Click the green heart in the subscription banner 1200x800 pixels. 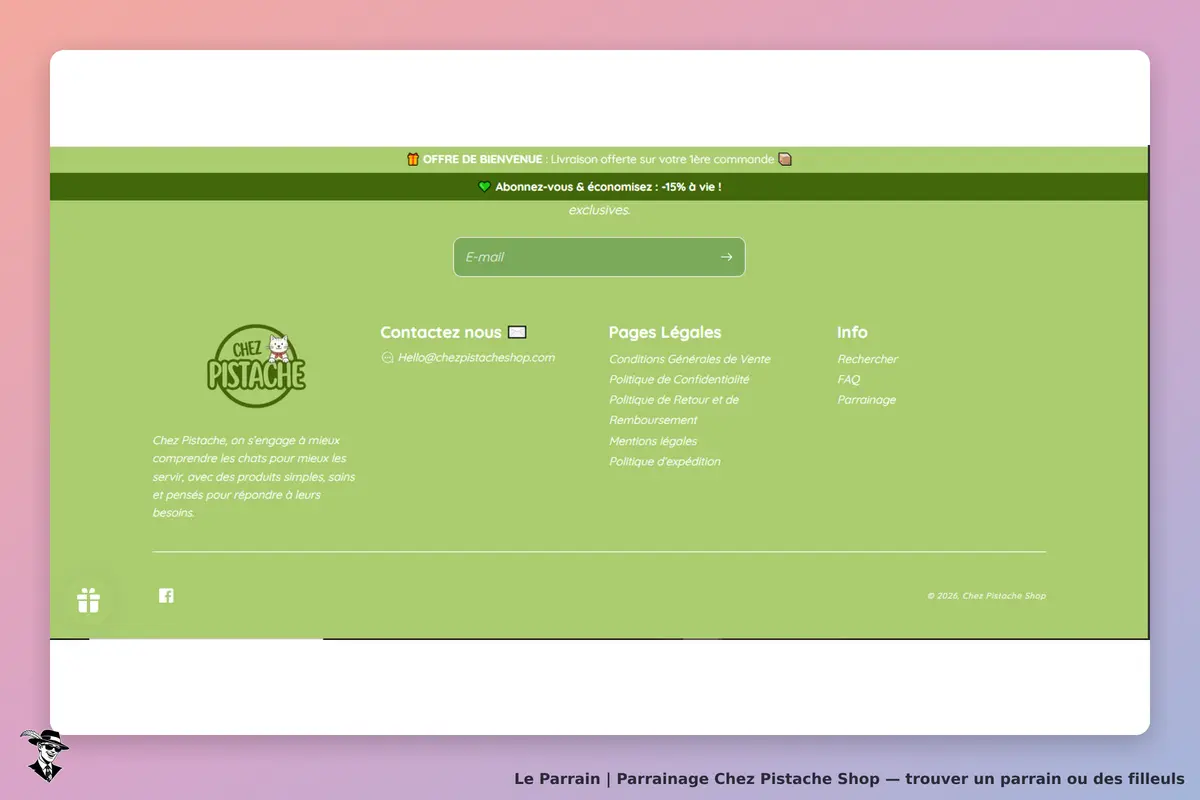(484, 187)
